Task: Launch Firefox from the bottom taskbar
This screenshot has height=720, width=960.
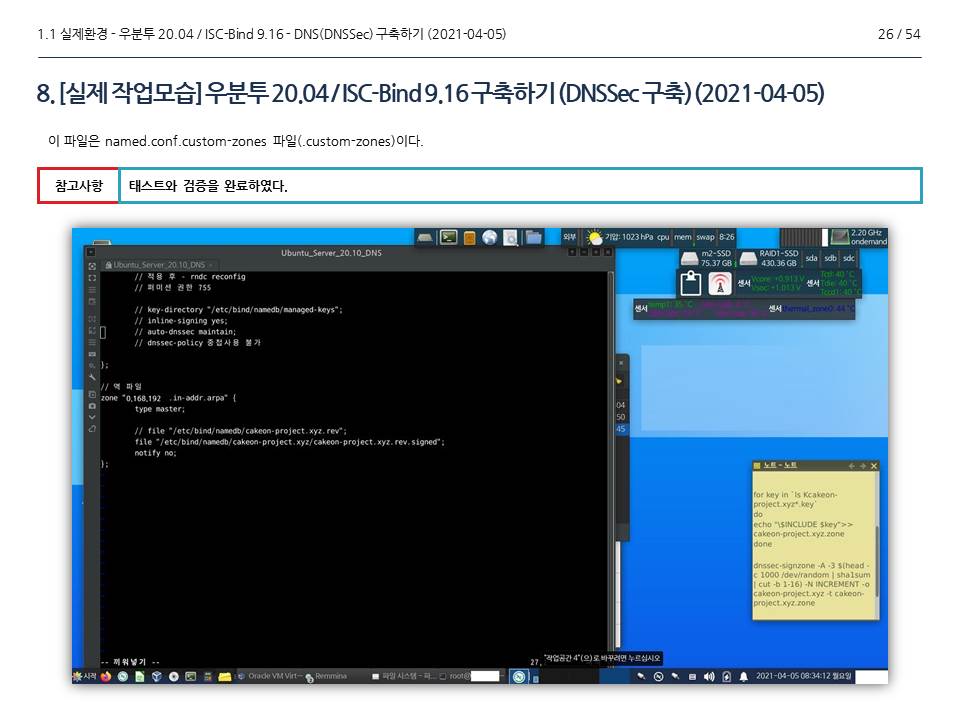Action: pyautogui.click(x=107, y=677)
